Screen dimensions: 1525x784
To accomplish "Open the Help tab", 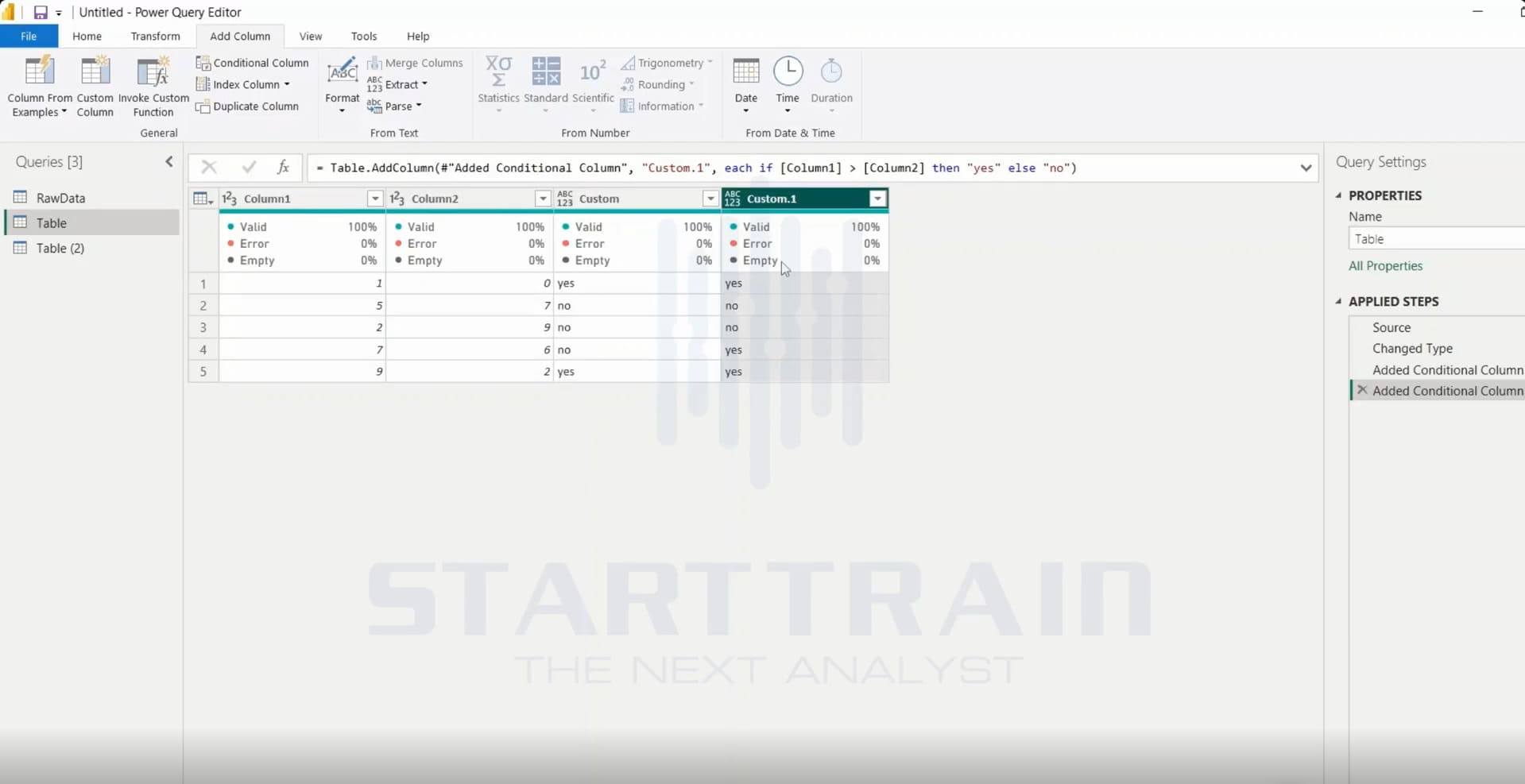I will [x=418, y=37].
